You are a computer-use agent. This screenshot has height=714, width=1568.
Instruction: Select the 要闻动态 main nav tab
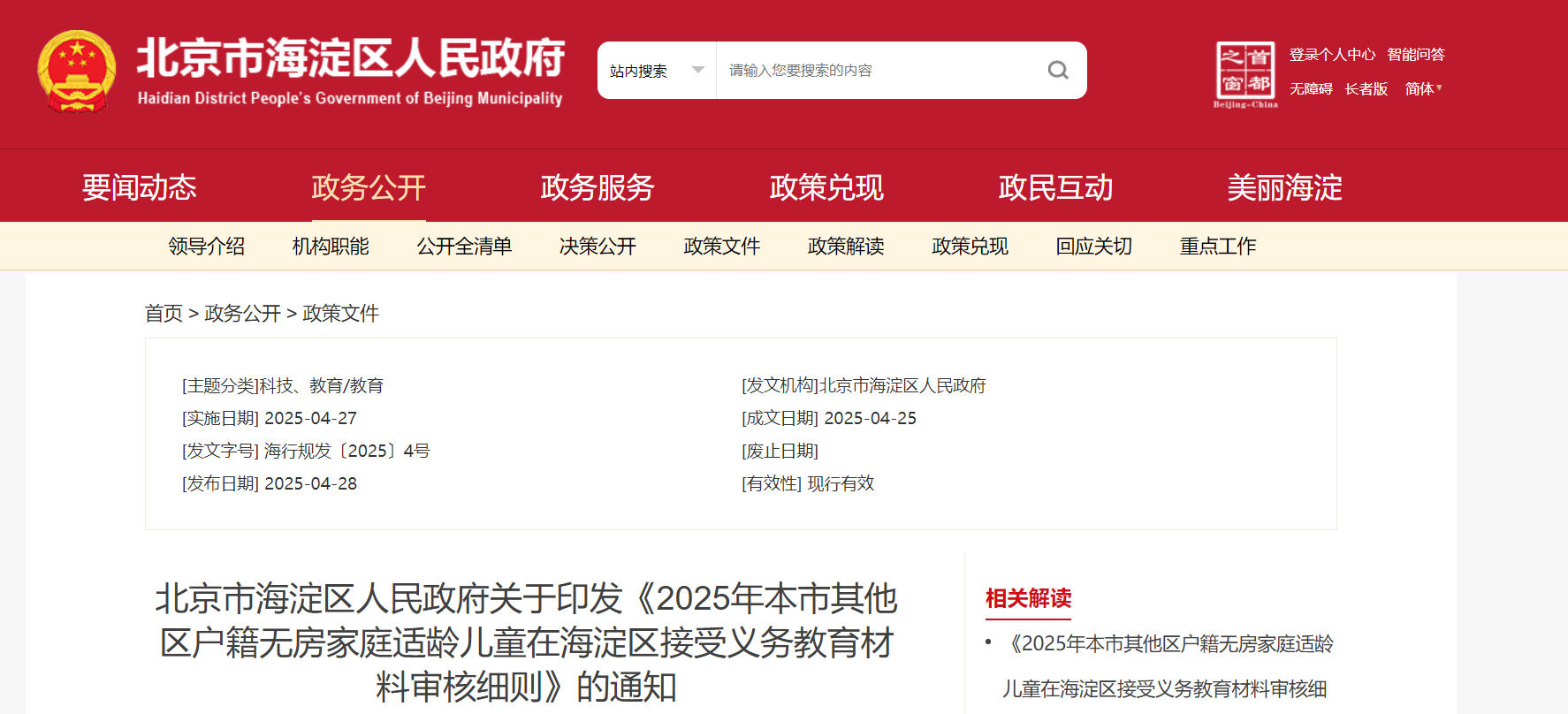pos(140,187)
